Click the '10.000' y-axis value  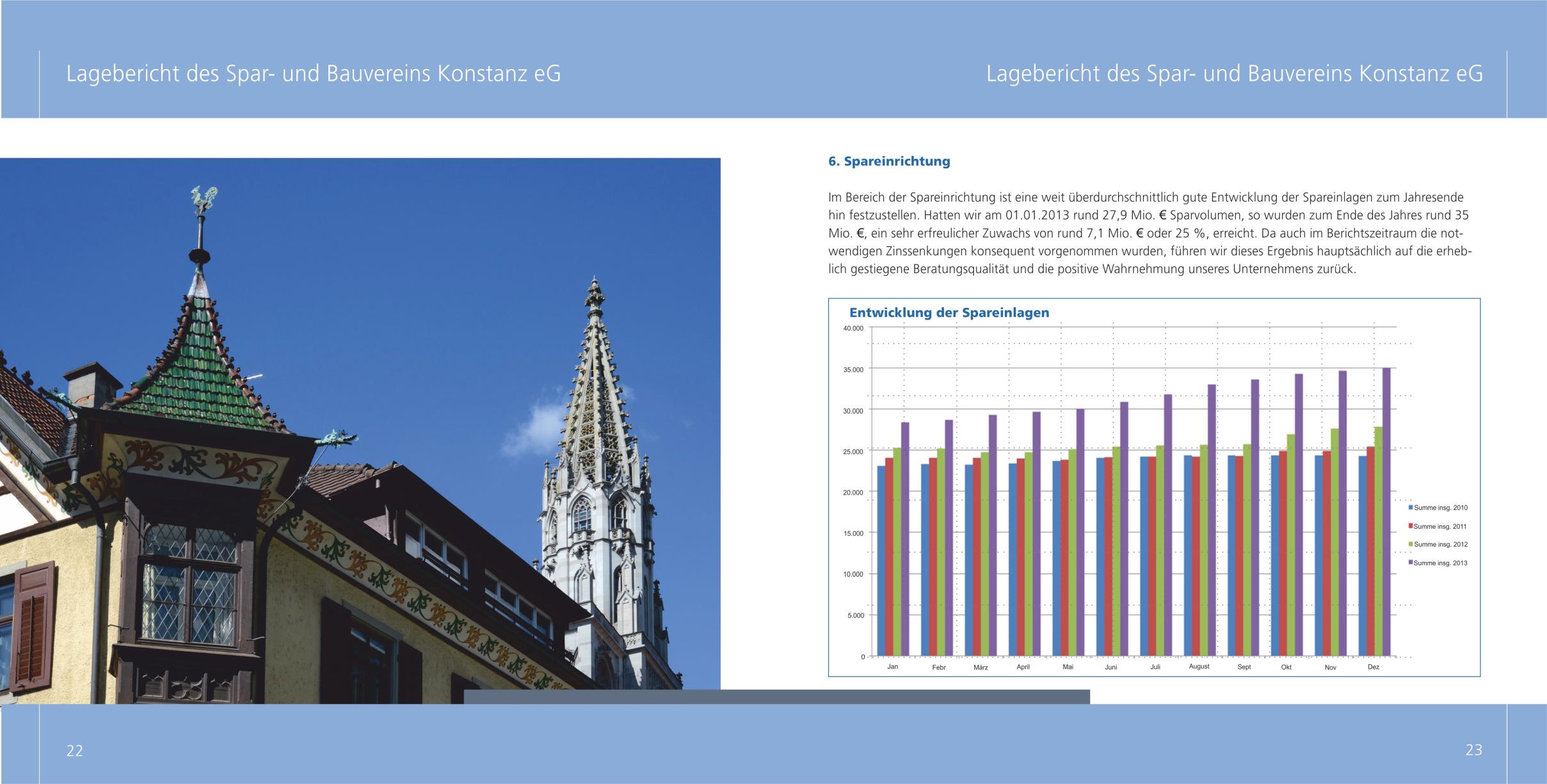[853, 574]
